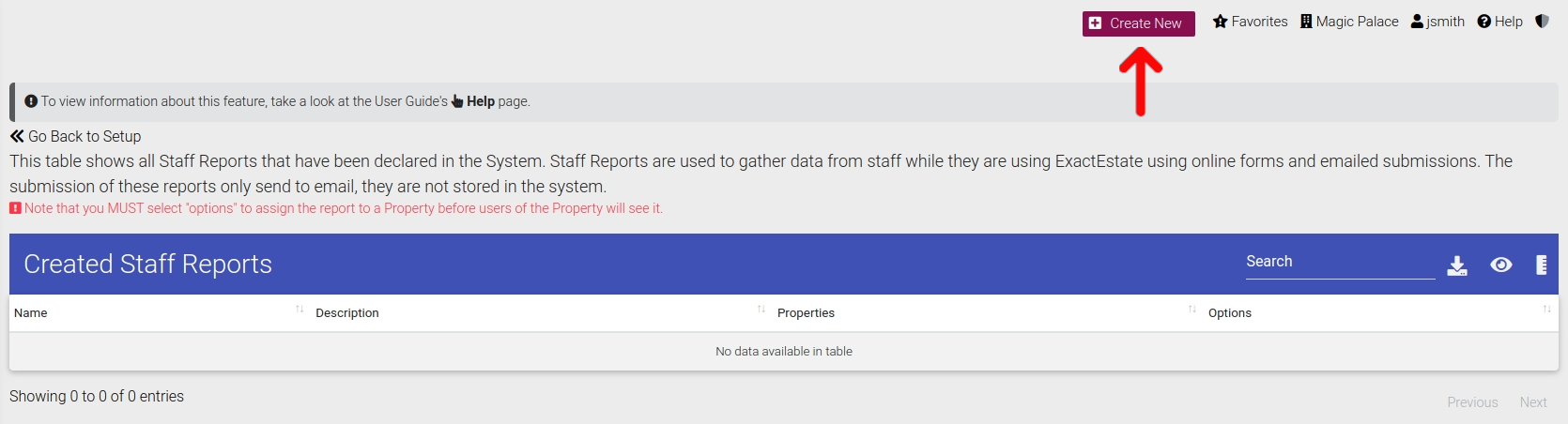Toggle column visibility with eye icon
This screenshot has width=1568, height=424.
tap(1501, 265)
